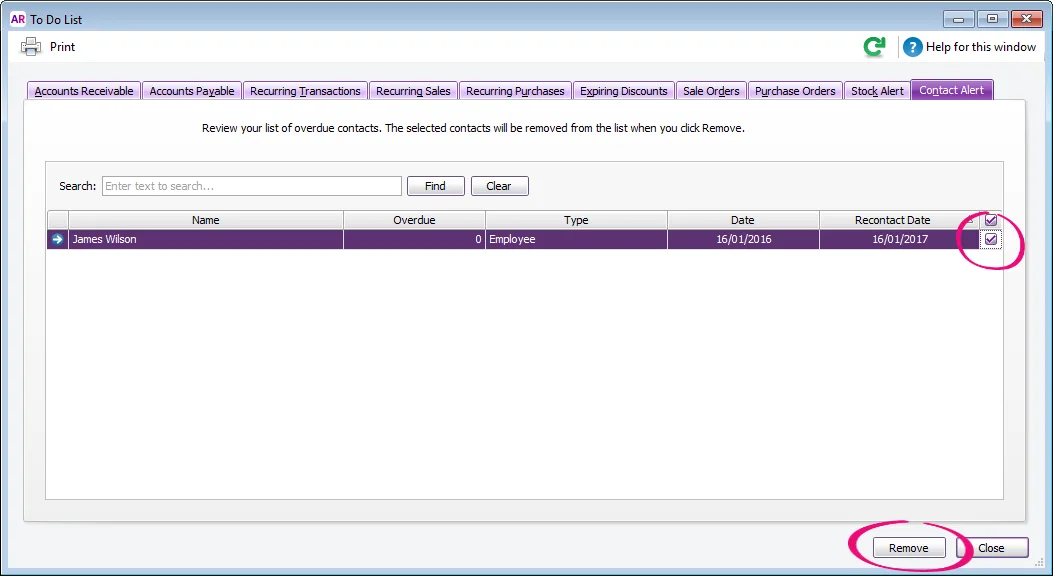Open the Accounts Receivable tab

coord(84,91)
